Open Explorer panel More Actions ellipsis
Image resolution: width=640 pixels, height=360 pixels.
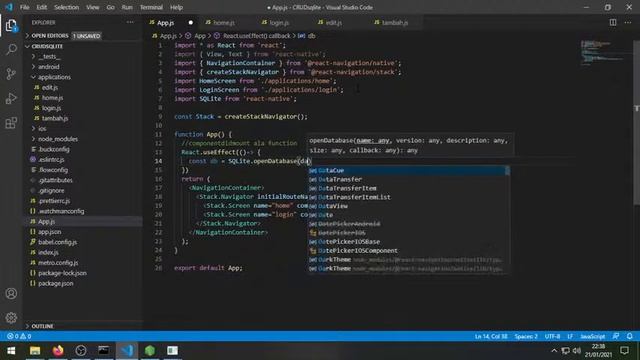click(130, 22)
